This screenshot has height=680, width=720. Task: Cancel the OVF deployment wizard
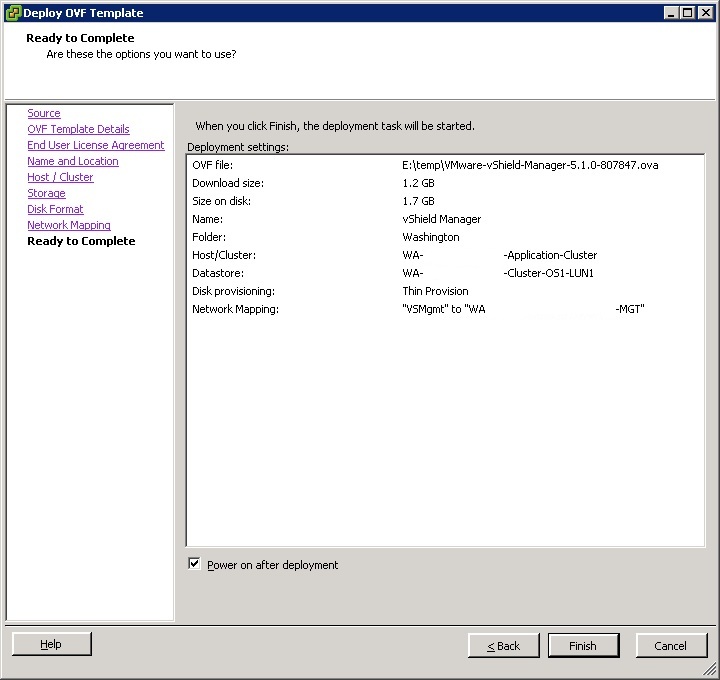671,646
